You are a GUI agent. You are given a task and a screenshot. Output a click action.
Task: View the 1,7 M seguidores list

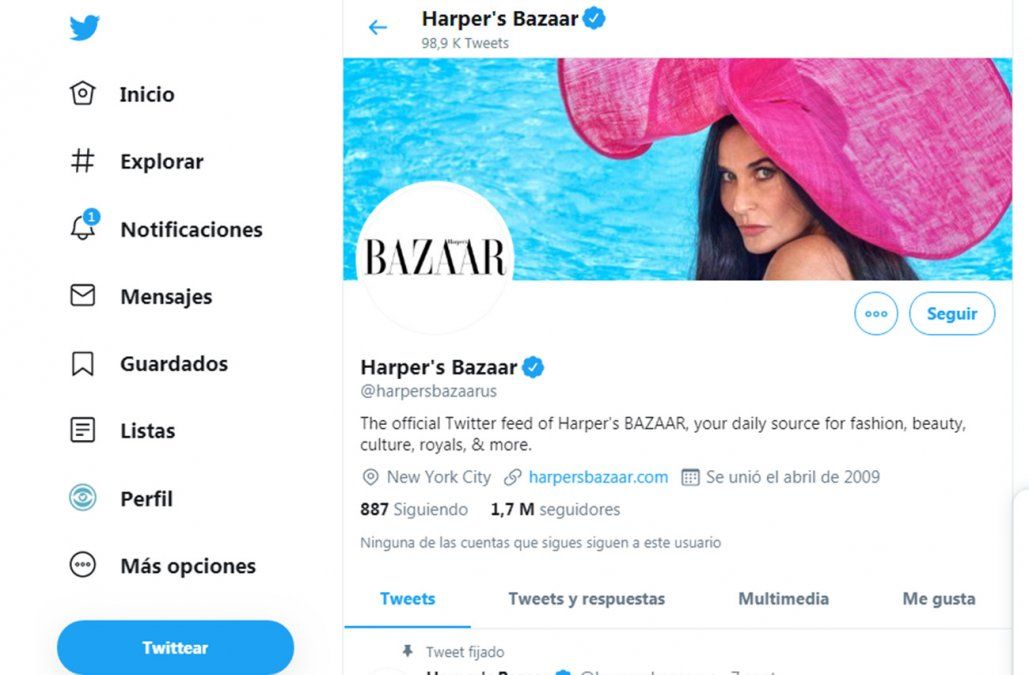pos(555,510)
